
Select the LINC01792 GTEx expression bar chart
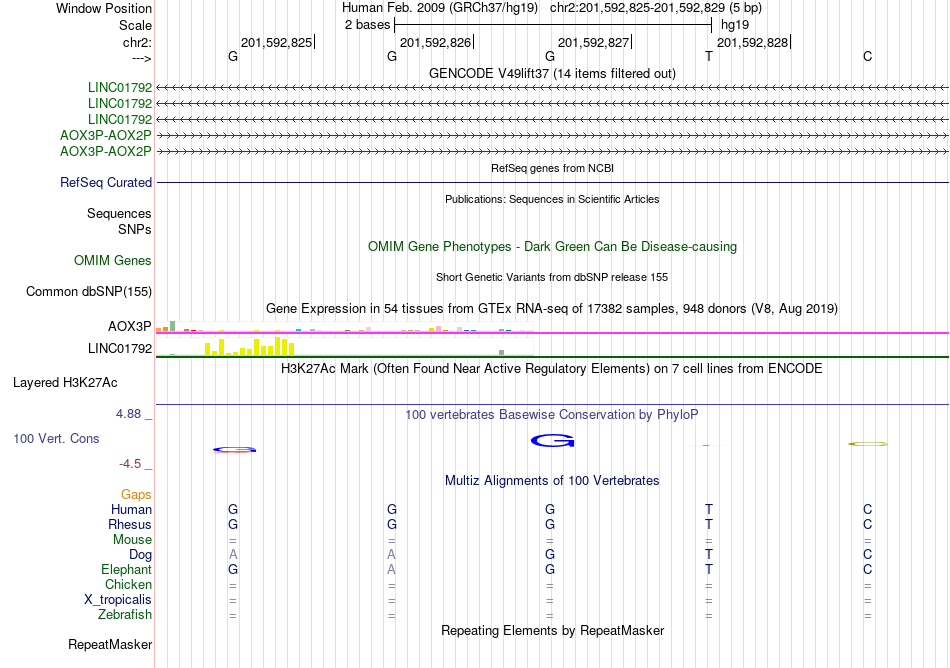345,346
